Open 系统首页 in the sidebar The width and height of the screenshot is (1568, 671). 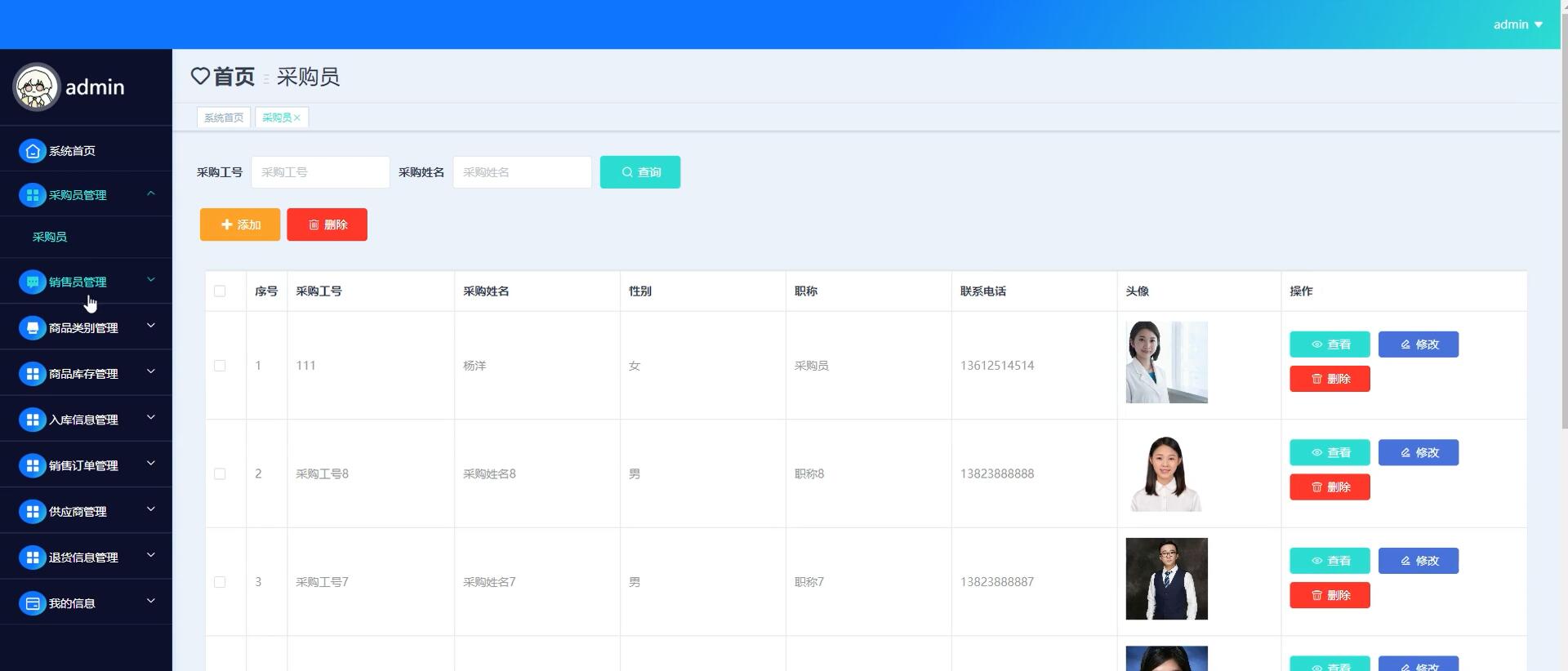(72, 151)
